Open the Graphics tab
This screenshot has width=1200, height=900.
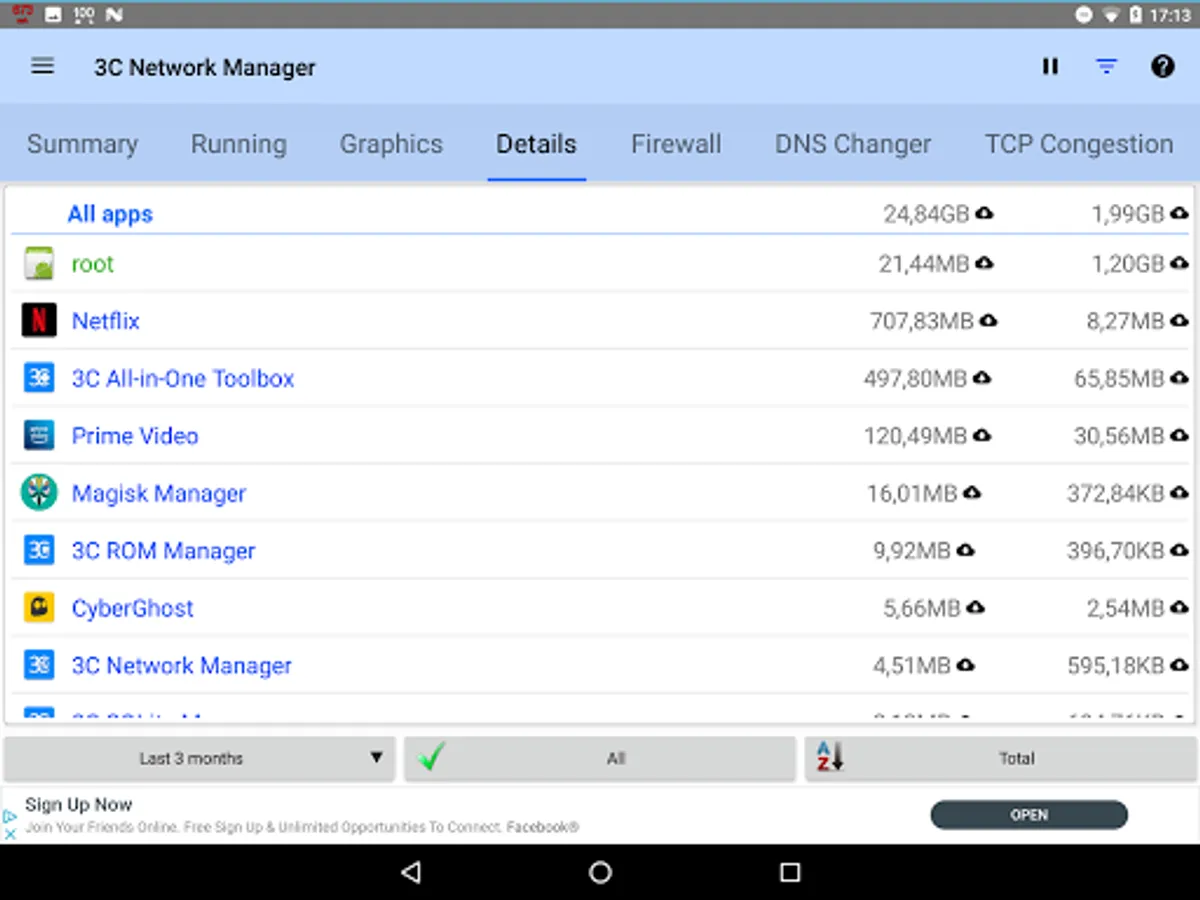391,144
